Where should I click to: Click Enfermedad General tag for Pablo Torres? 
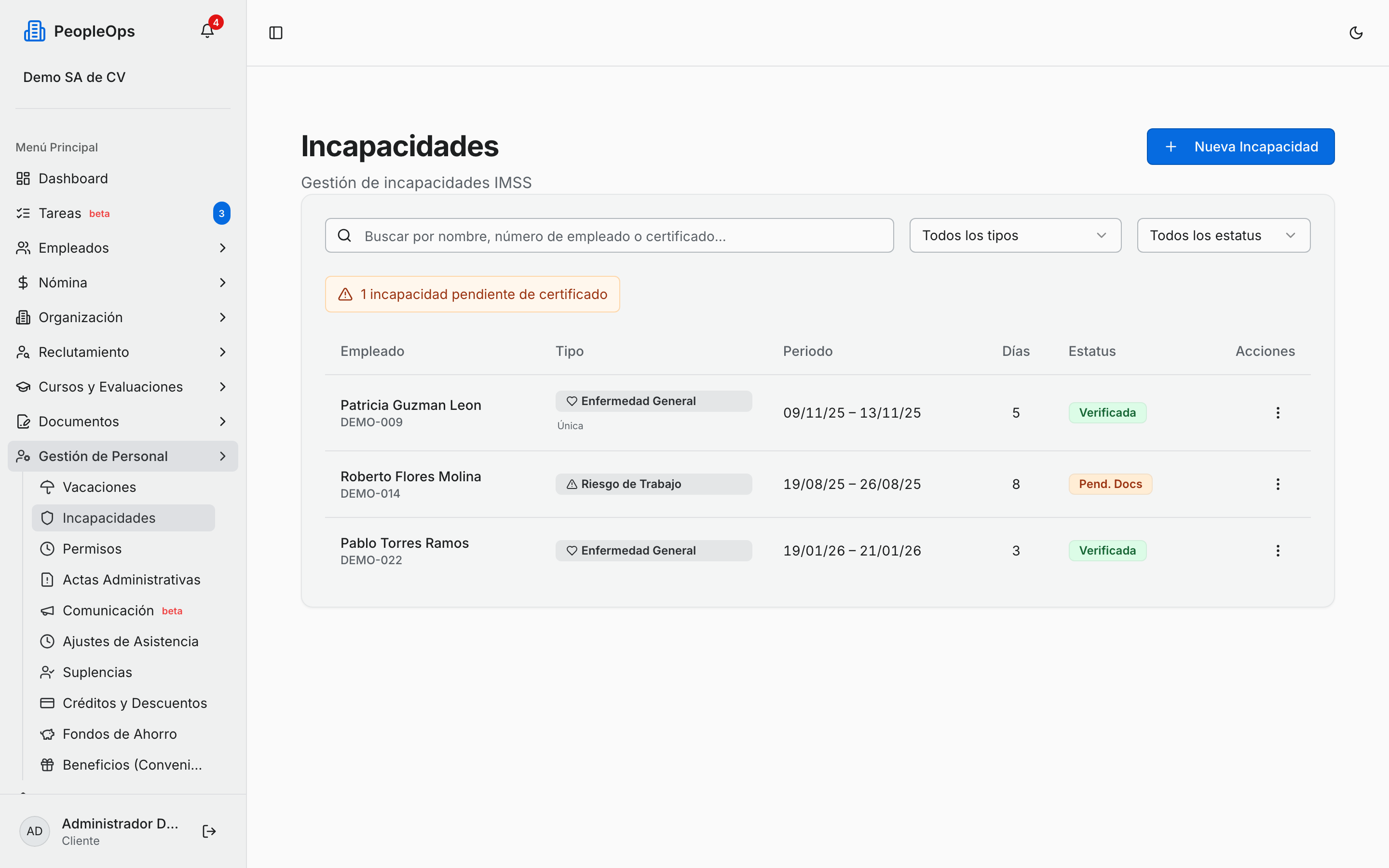[x=653, y=551]
